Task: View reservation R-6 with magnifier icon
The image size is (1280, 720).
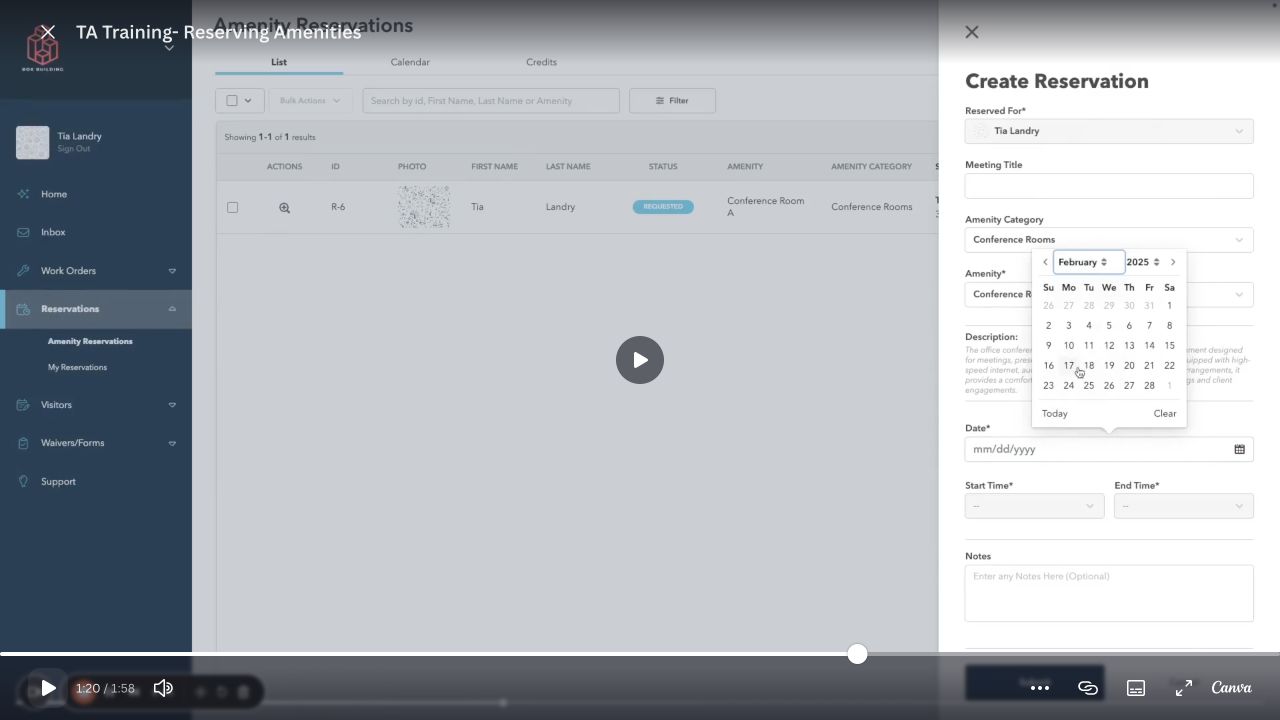Action: (x=285, y=208)
